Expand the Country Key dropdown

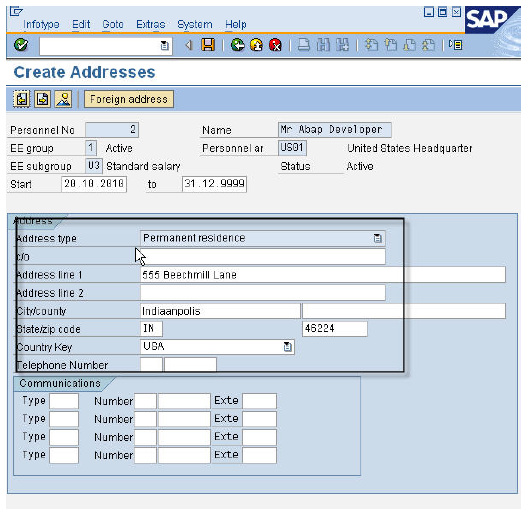tap(287, 347)
